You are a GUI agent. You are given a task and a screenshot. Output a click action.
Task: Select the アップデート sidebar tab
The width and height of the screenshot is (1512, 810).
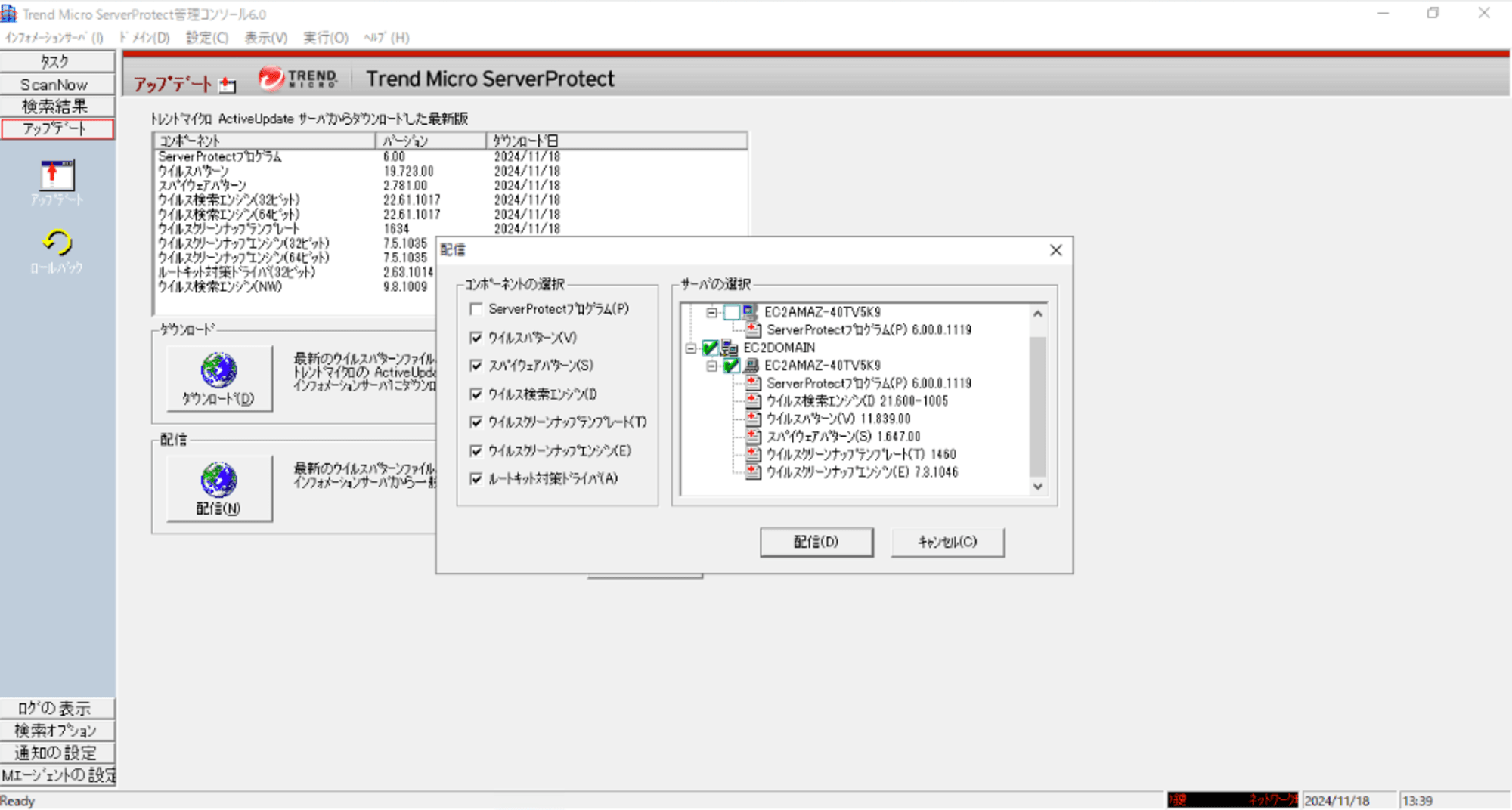pyautogui.click(x=57, y=129)
